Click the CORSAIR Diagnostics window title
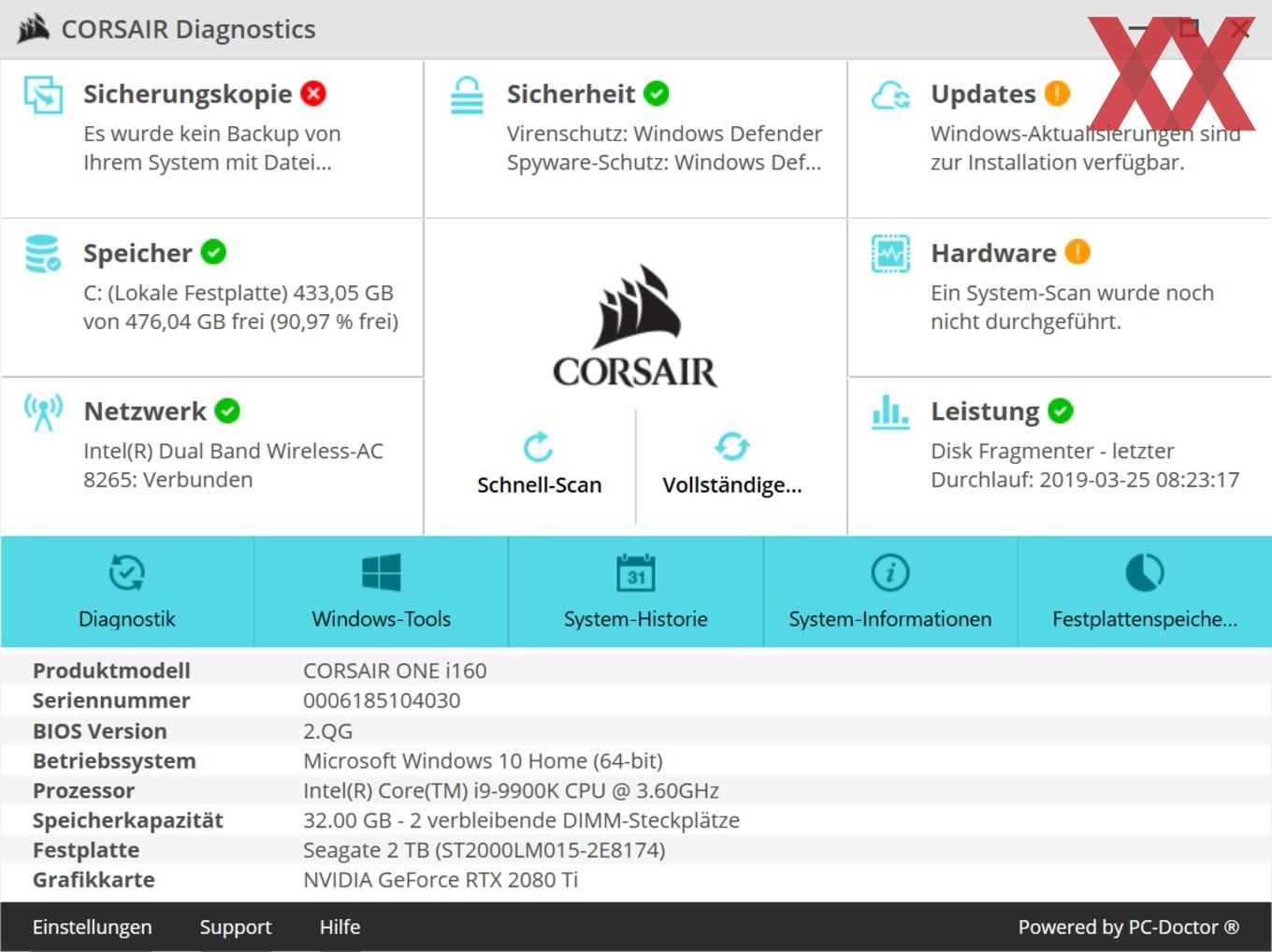The height and width of the screenshot is (952, 1272). [x=188, y=30]
